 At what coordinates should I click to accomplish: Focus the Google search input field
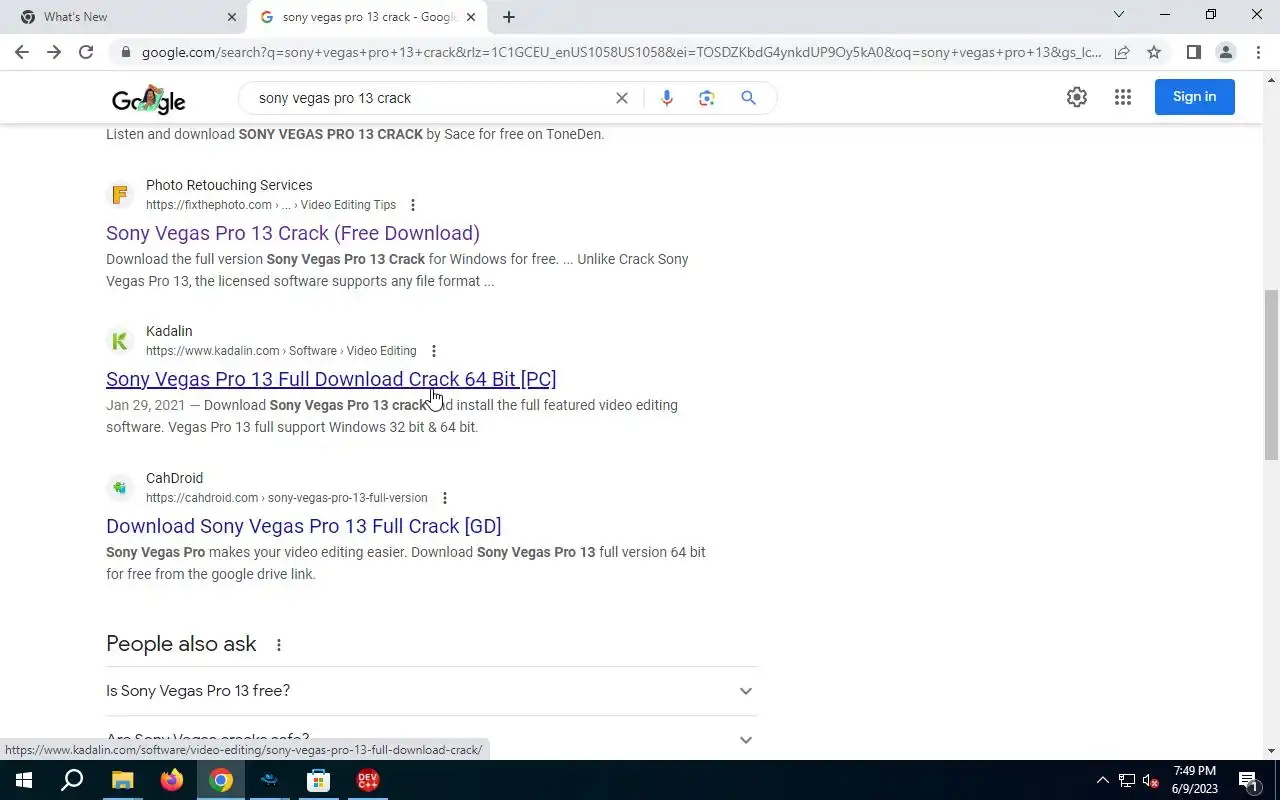(430, 98)
